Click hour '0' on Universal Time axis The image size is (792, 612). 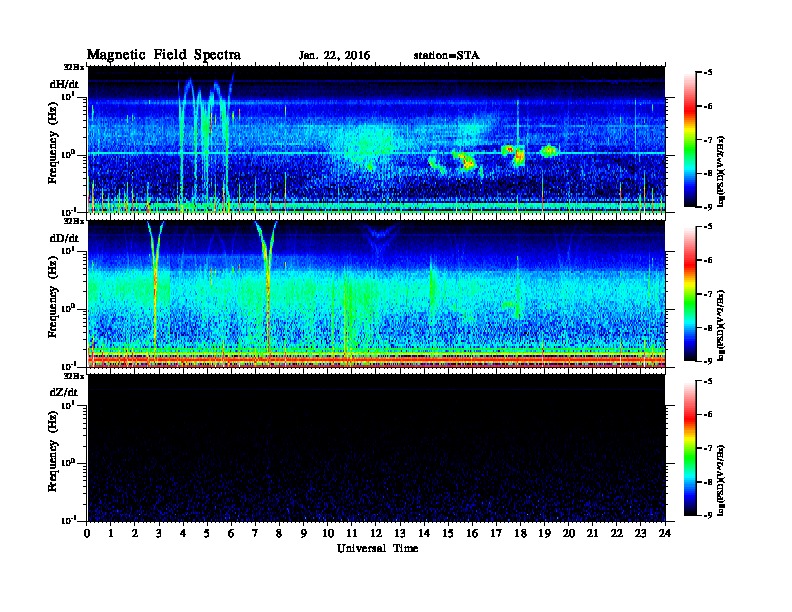[87, 533]
